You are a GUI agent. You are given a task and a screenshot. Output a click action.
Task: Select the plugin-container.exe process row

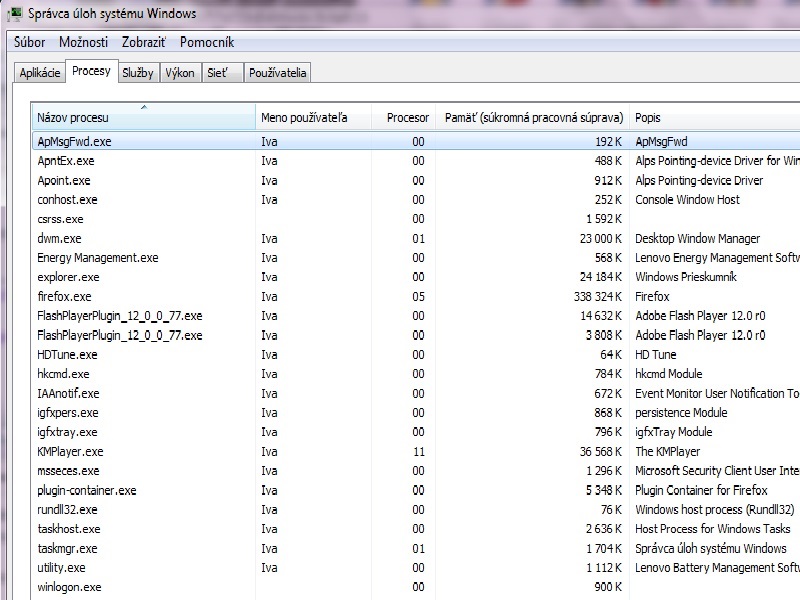(x=86, y=491)
